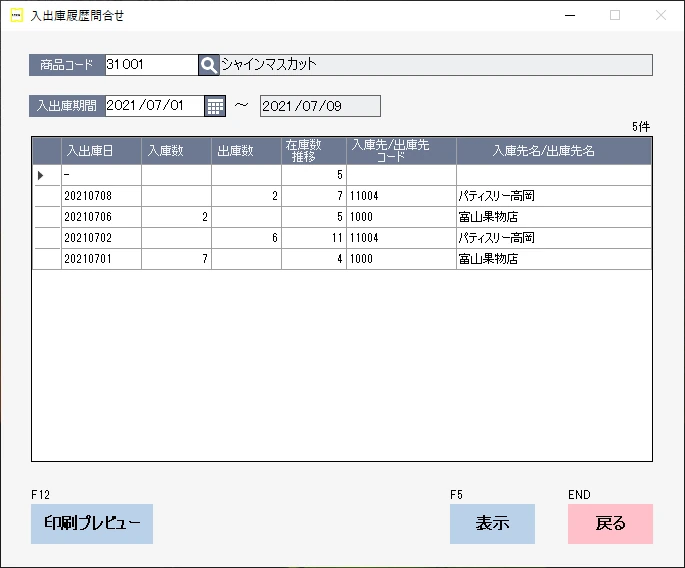The width and height of the screenshot is (685, 568).
Task: Click the product code search magnifier icon
Action: [208, 65]
